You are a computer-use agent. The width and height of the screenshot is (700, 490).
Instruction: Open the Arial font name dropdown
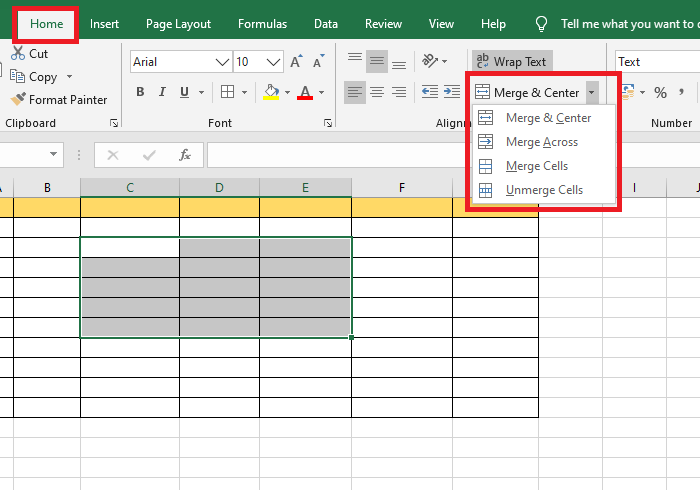tap(223, 62)
